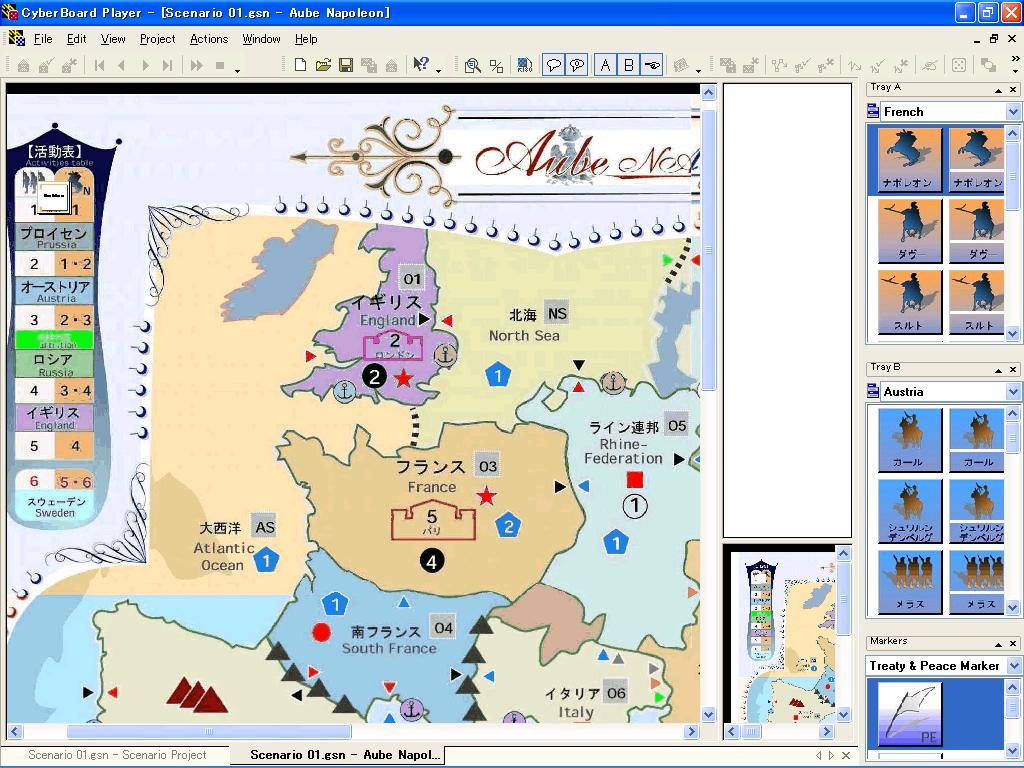Open the Tray A French dropdown
This screenshot has width=1024, height=768.
pyautogui.click(x=1013, y=112)
